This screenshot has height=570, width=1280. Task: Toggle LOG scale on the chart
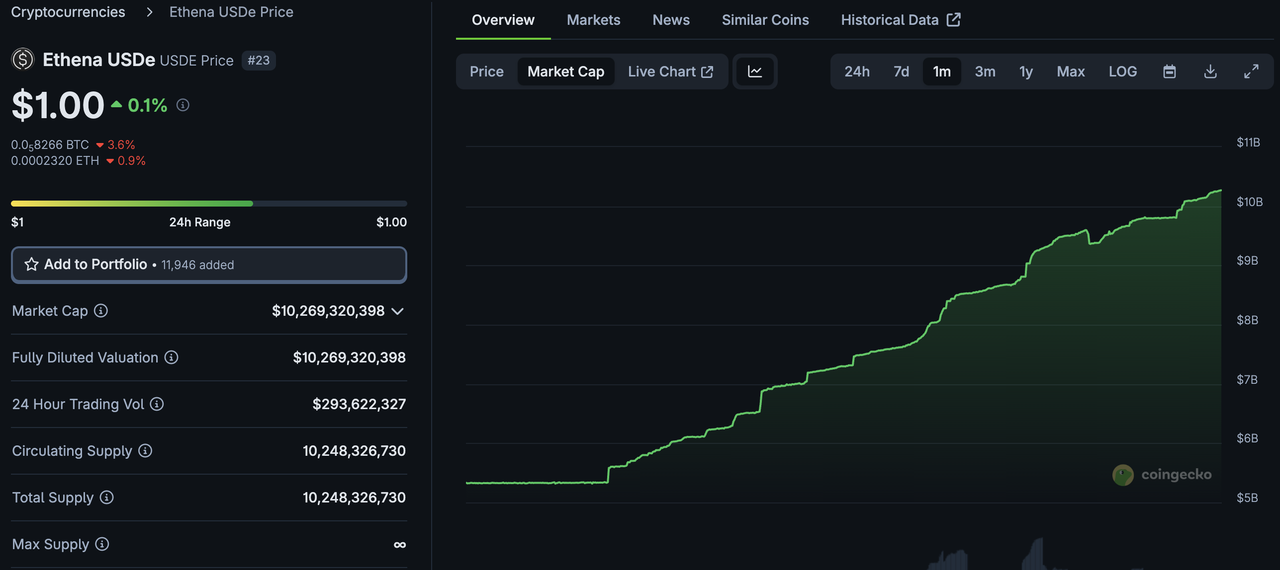1122,72
